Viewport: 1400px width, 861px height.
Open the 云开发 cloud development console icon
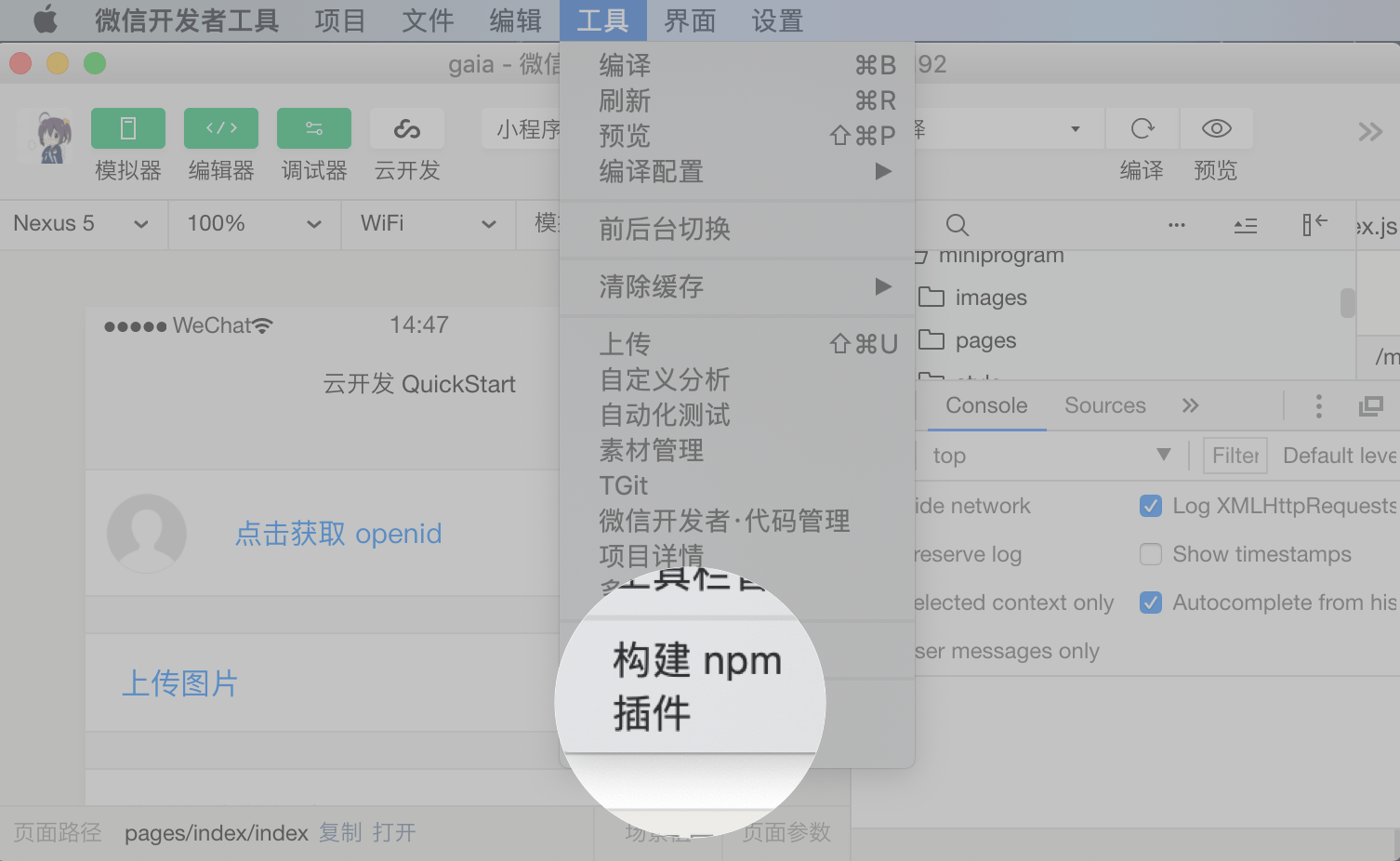pyautogui.click(x=406, y=128)
